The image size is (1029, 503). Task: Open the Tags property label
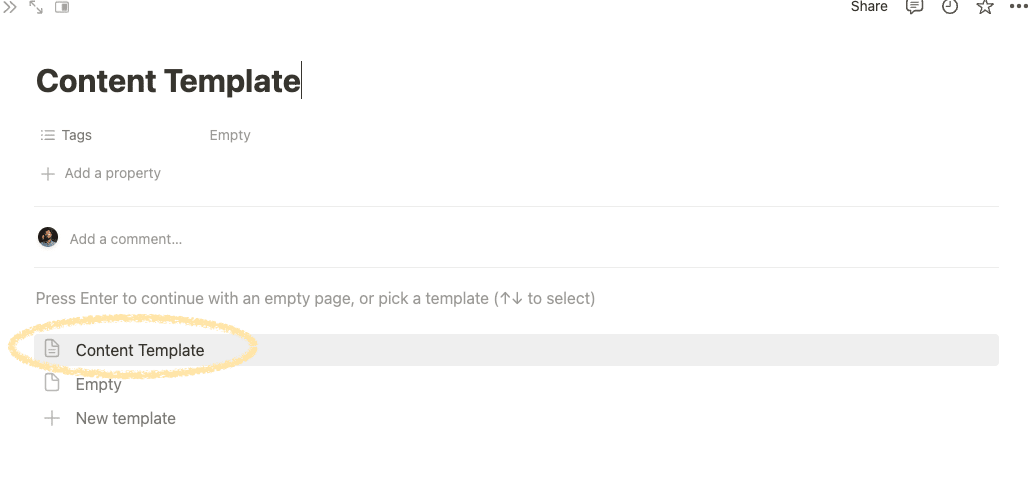76,135
